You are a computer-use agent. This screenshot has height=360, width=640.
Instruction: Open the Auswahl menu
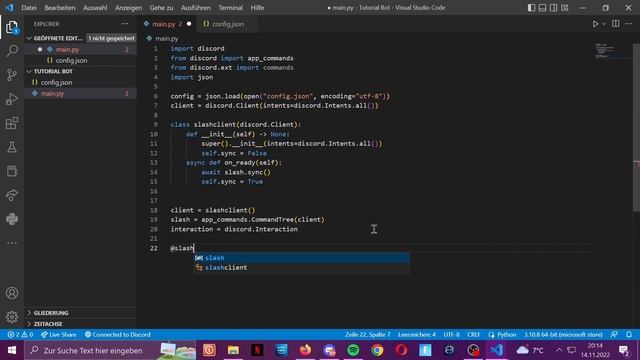95,8
